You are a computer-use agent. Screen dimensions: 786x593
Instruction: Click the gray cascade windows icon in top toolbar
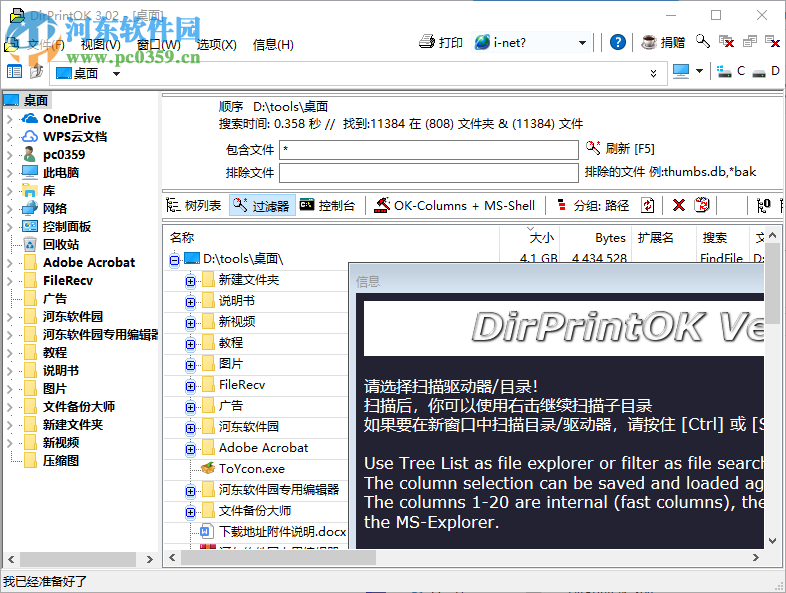[749, 42]
